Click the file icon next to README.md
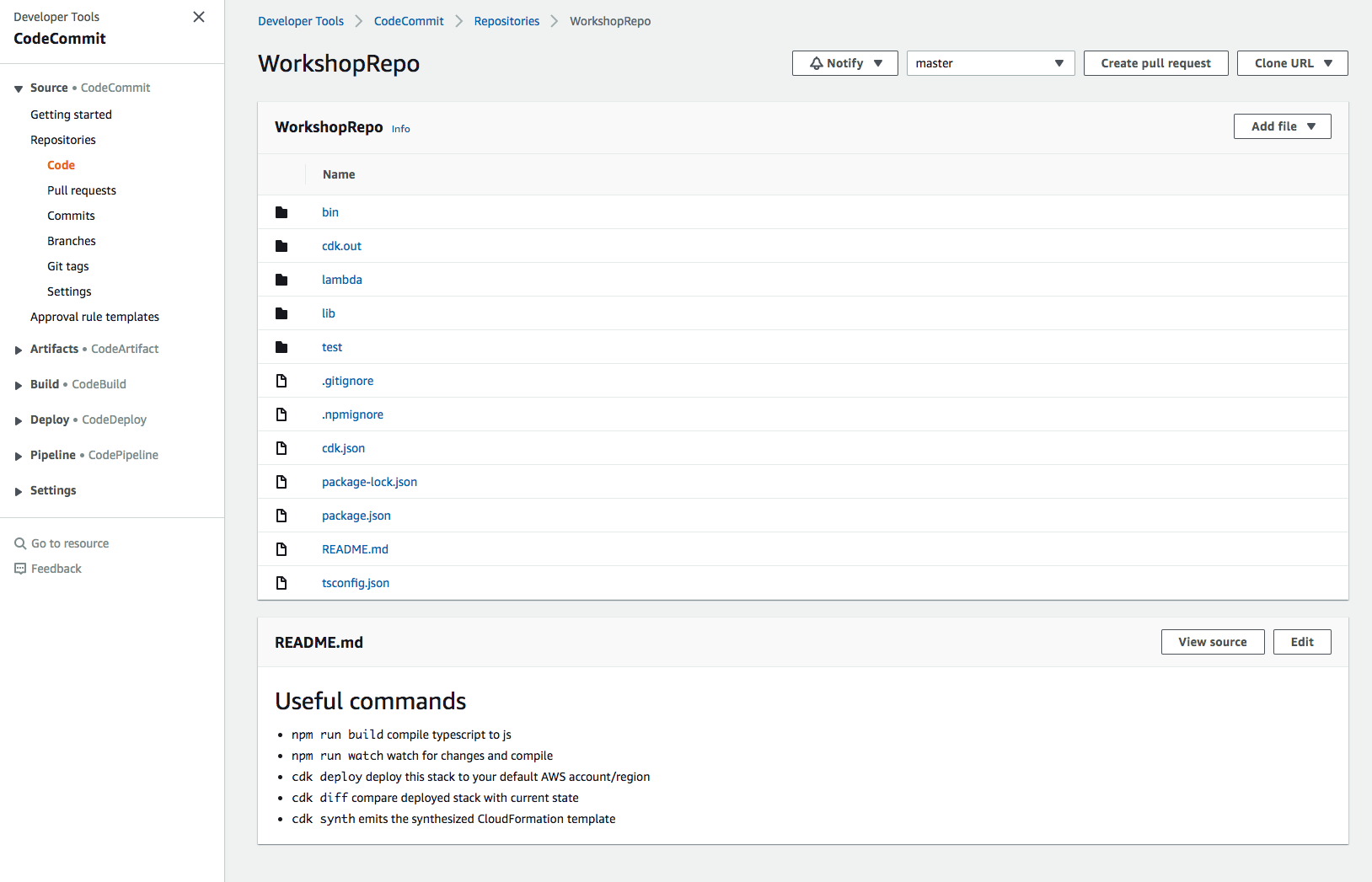Viewport: 1372px width, 882px height. (x=281, y=549)
